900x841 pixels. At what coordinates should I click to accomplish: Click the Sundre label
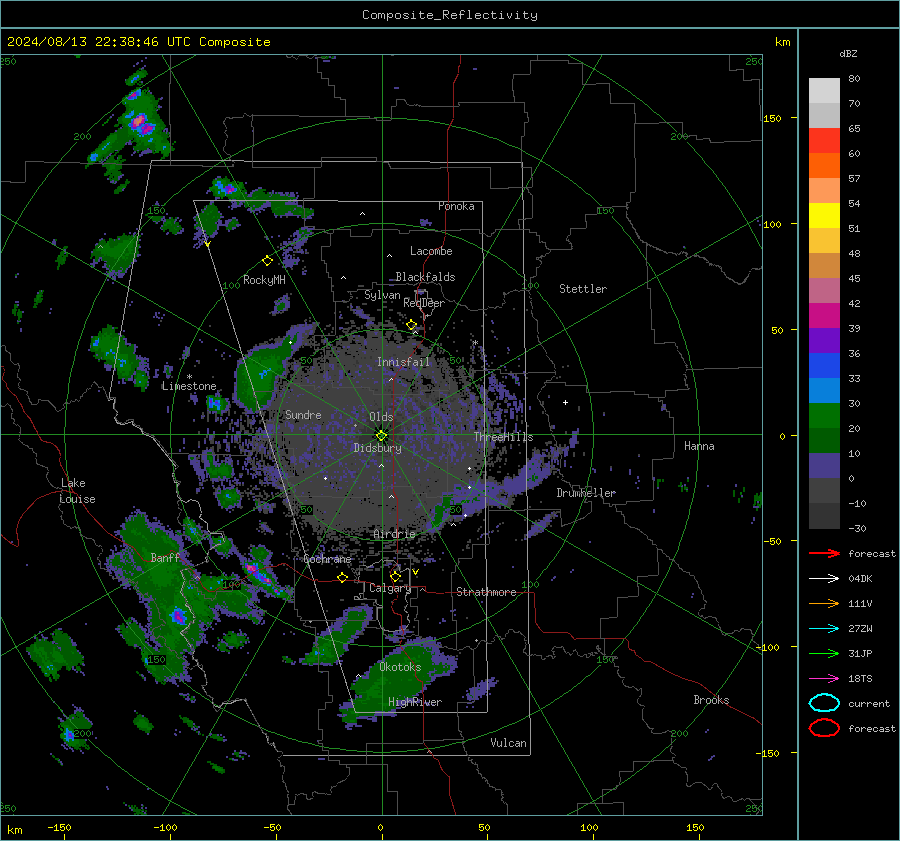pyautogui.click(x=303, y=415)
